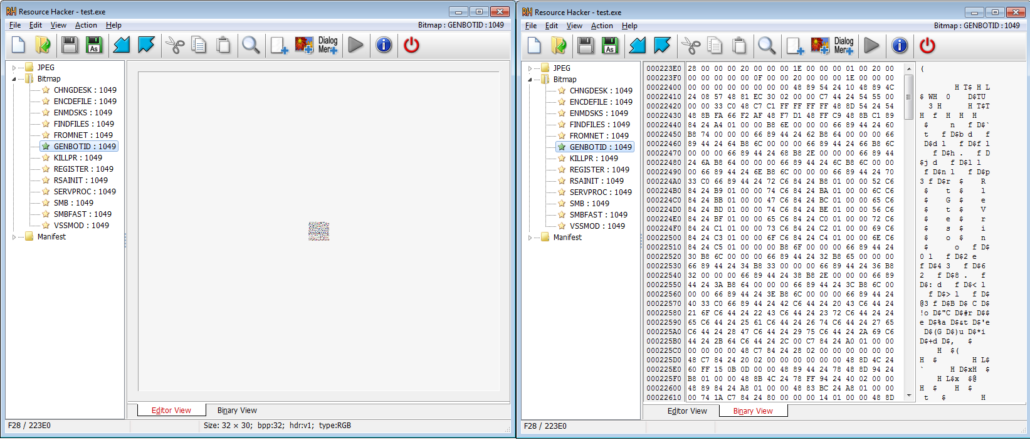The width and height of the screenshot is (1030, 440).
Task: Click Add image resource icon, left window
Action: pyautogui.click(x=303, y=45)
